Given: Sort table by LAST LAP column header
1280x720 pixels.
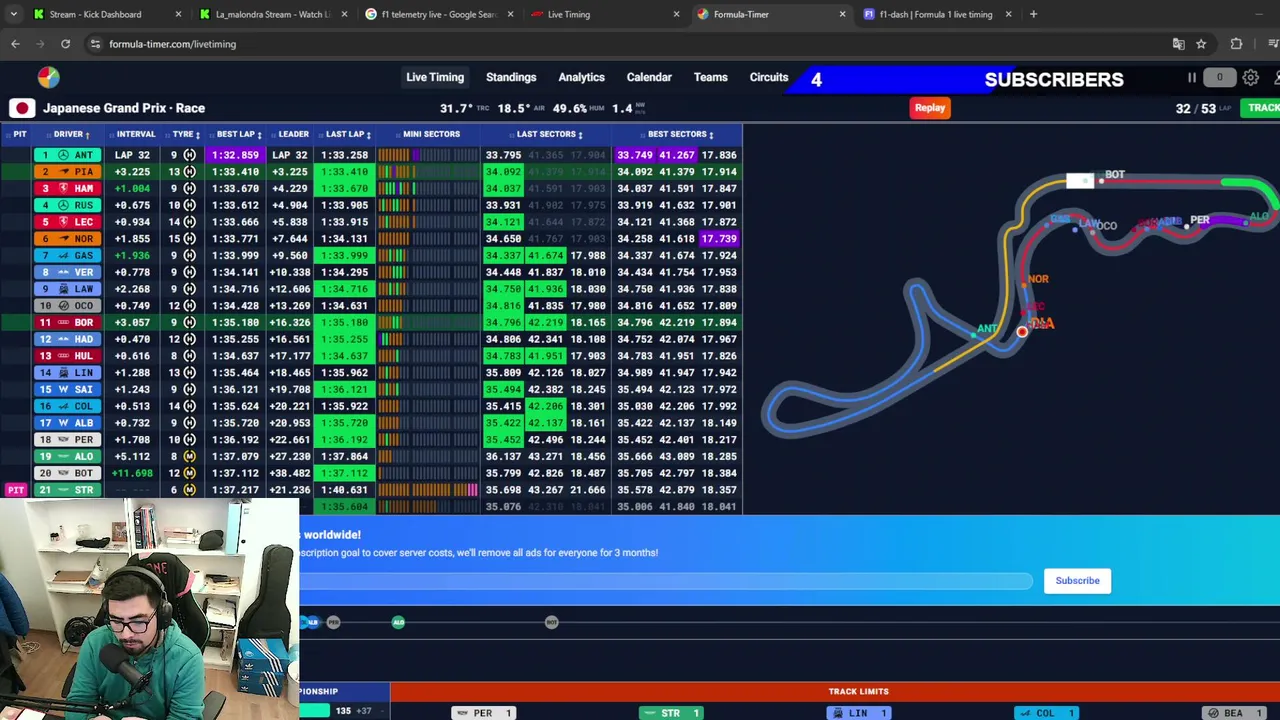Looking at the screenshot, I should coord(347,134).
